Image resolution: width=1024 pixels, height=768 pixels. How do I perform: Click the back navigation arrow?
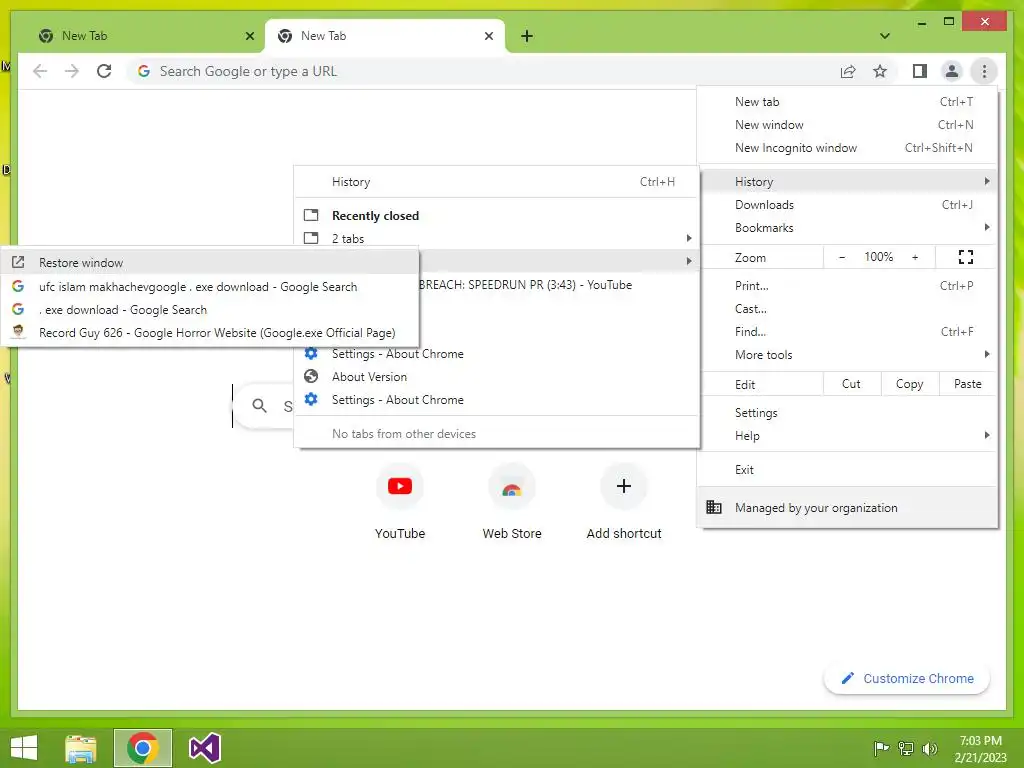[40, 71]
